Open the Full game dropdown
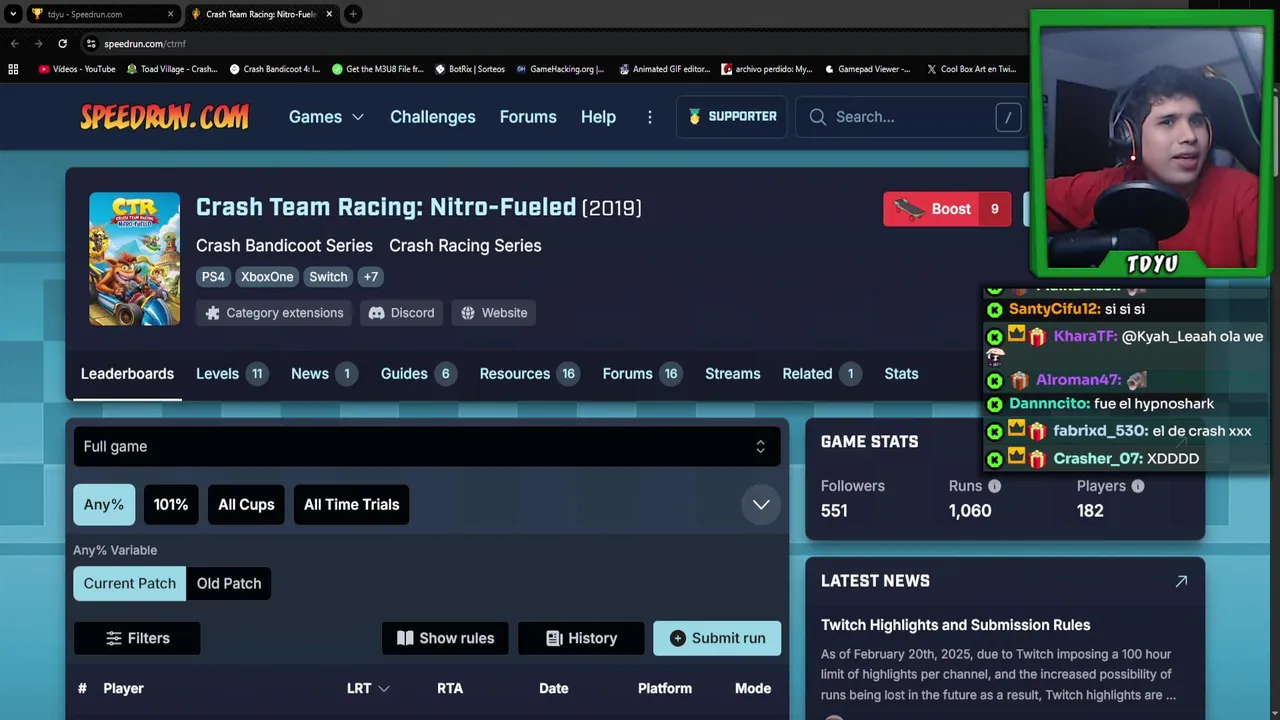Screen dimensions: 1280x720 (x=427, y=447)
